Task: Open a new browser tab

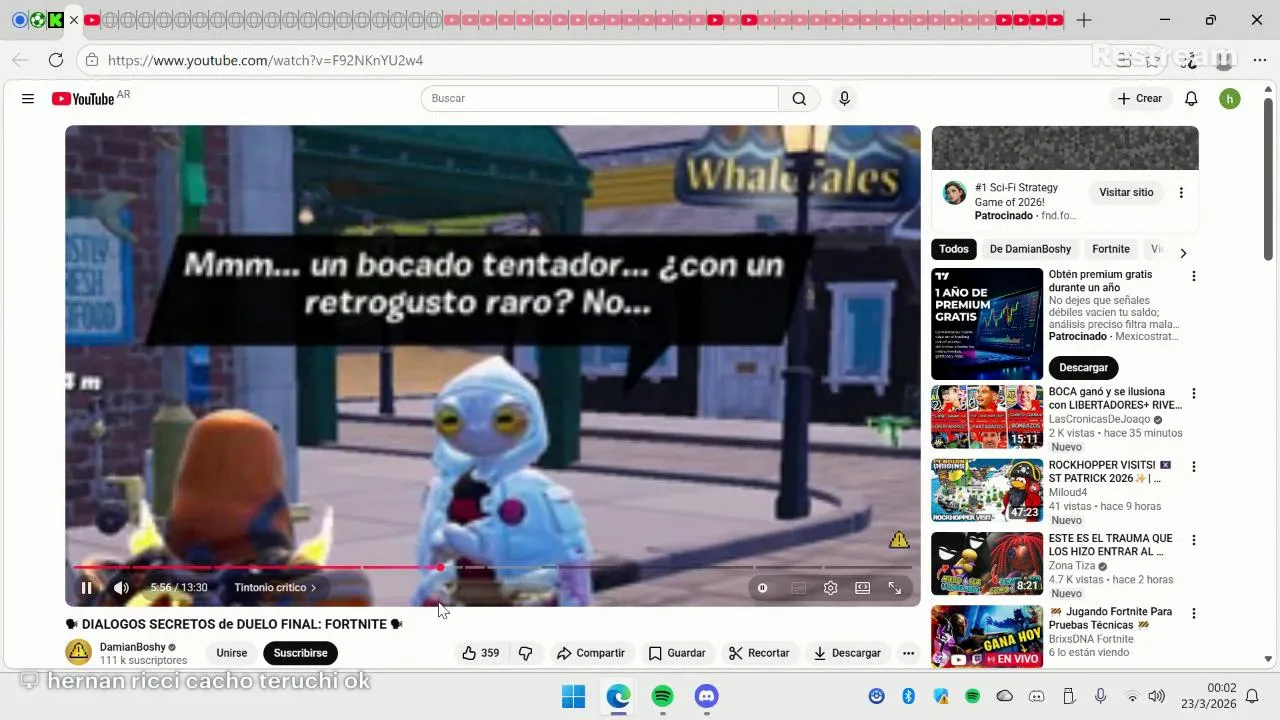Action: pos(1084,20)
